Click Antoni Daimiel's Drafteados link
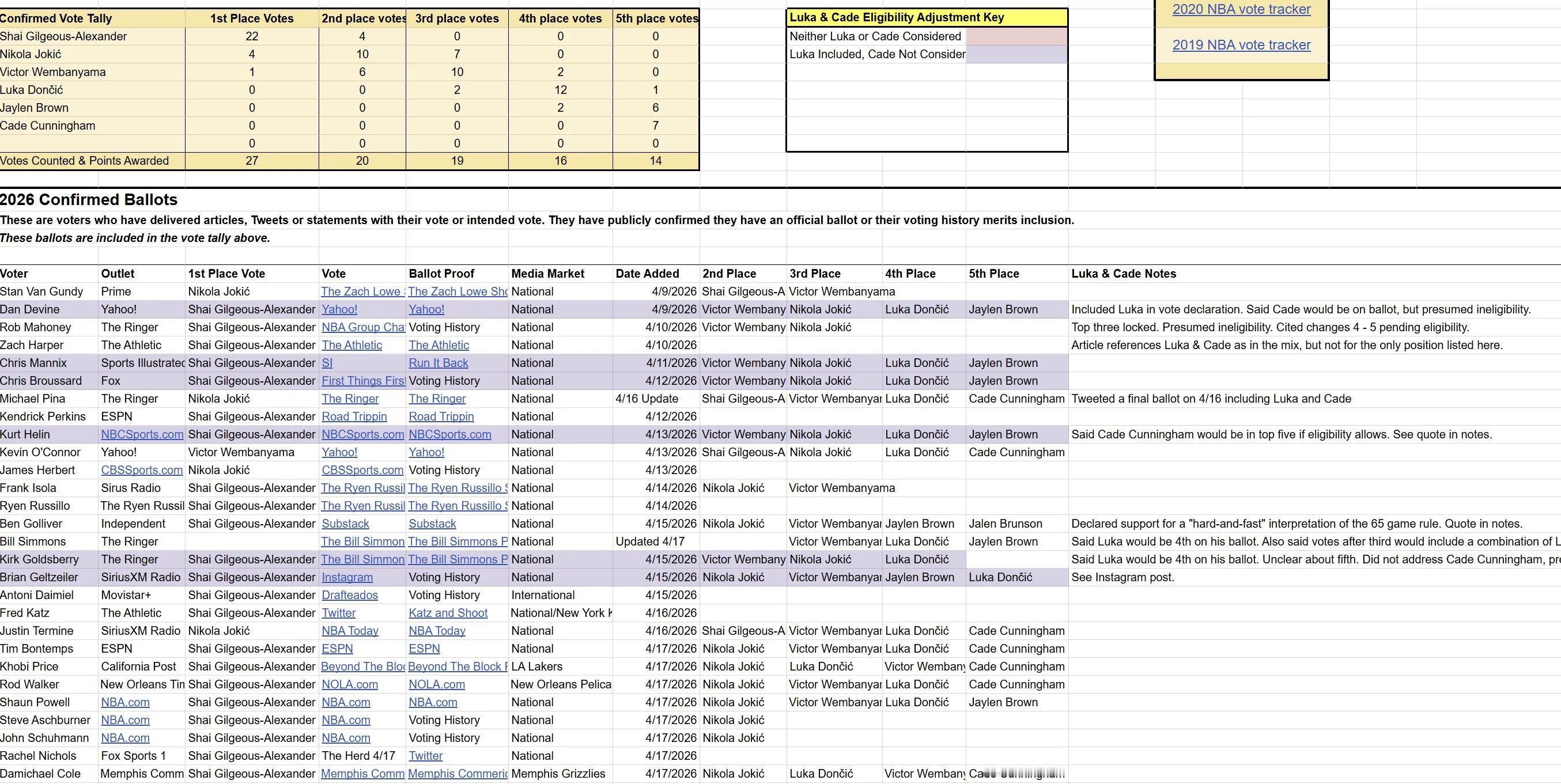 350,596
